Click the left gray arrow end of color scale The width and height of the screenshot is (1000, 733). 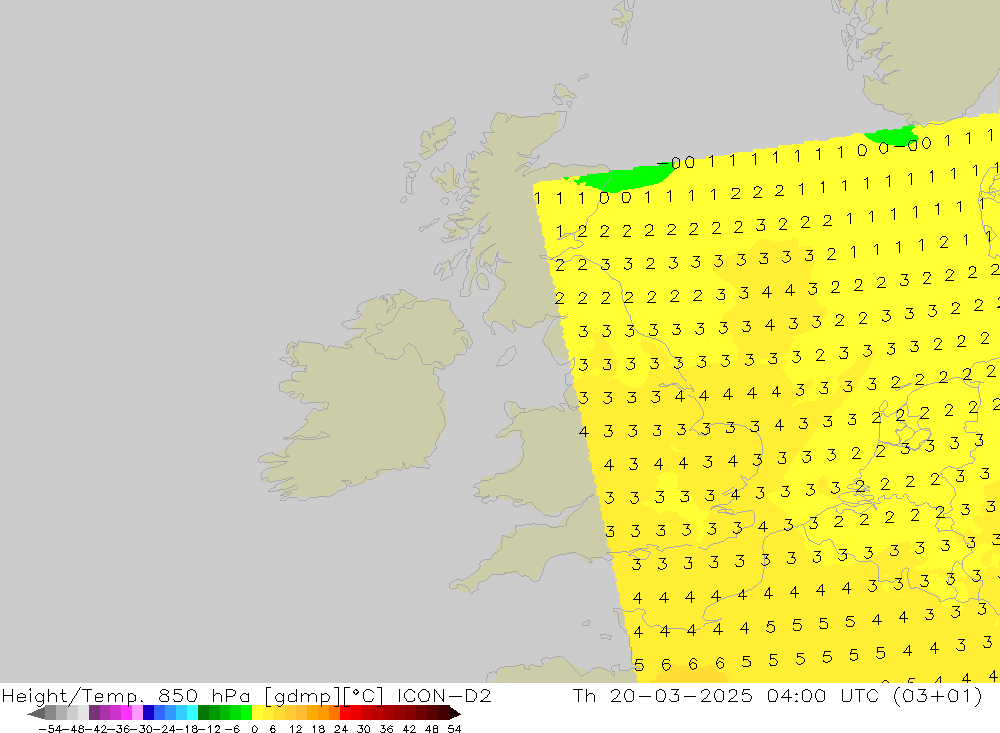(36, 713)
